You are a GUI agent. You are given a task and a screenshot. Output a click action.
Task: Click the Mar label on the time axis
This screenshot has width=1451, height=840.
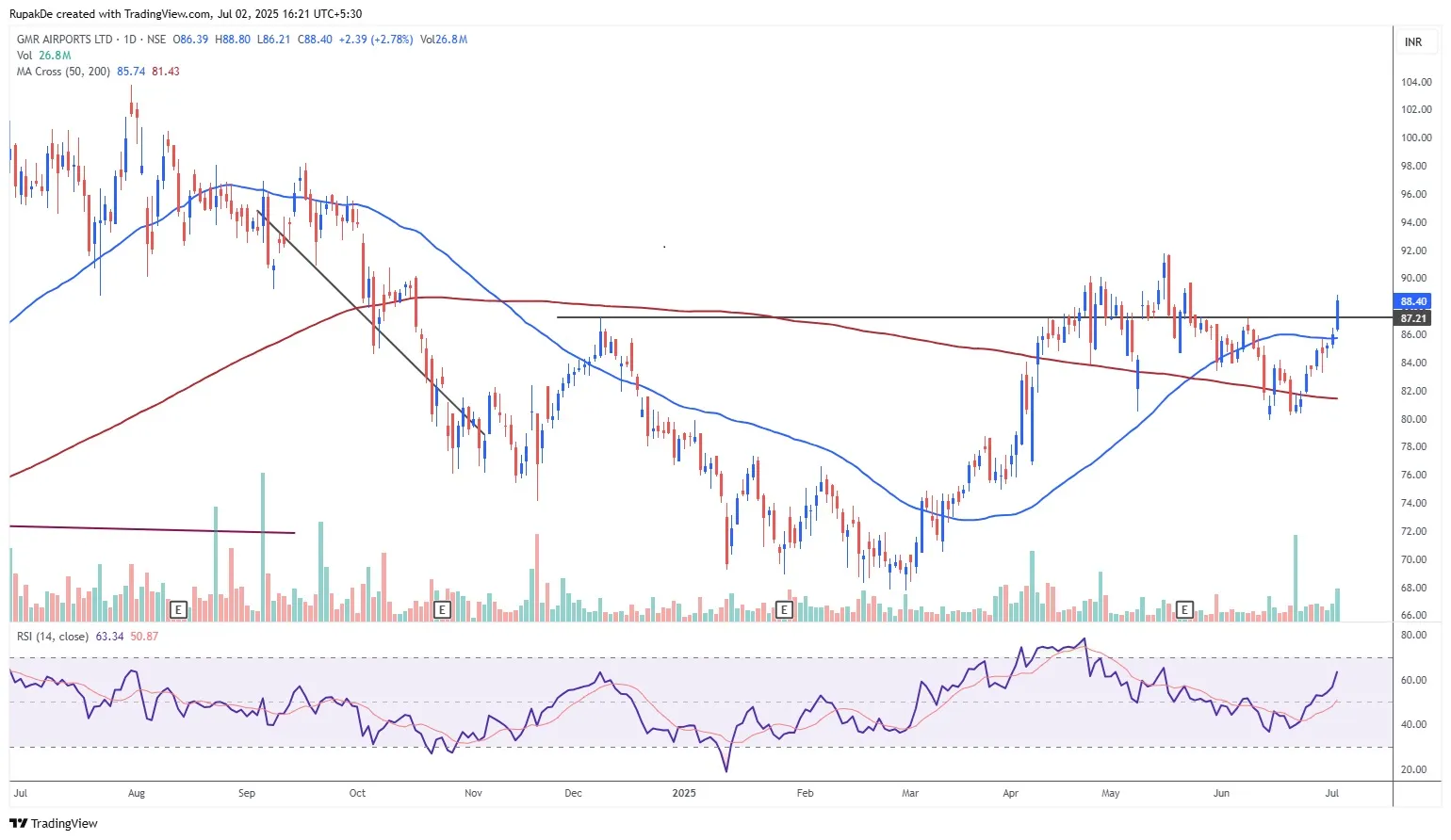[910, 793]
